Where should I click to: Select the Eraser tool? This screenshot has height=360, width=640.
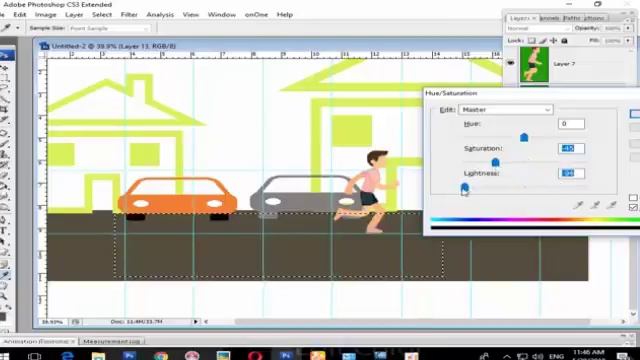[x=5, y=176]
